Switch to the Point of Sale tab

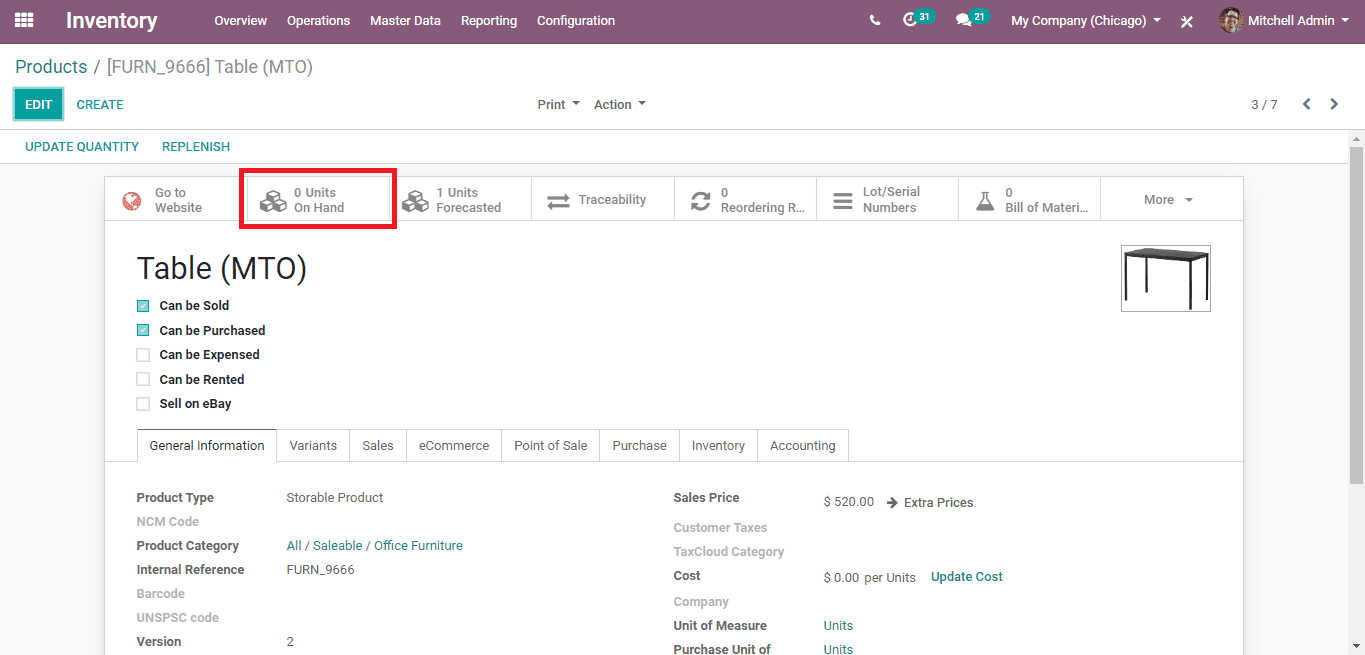[551, 446]
